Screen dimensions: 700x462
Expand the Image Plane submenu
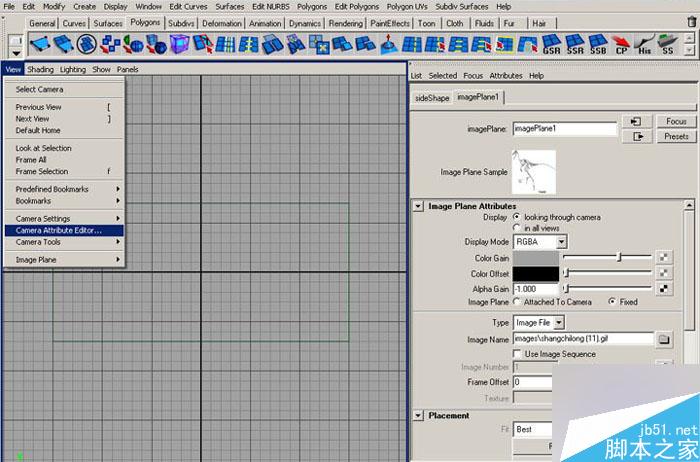click(65, 259)
